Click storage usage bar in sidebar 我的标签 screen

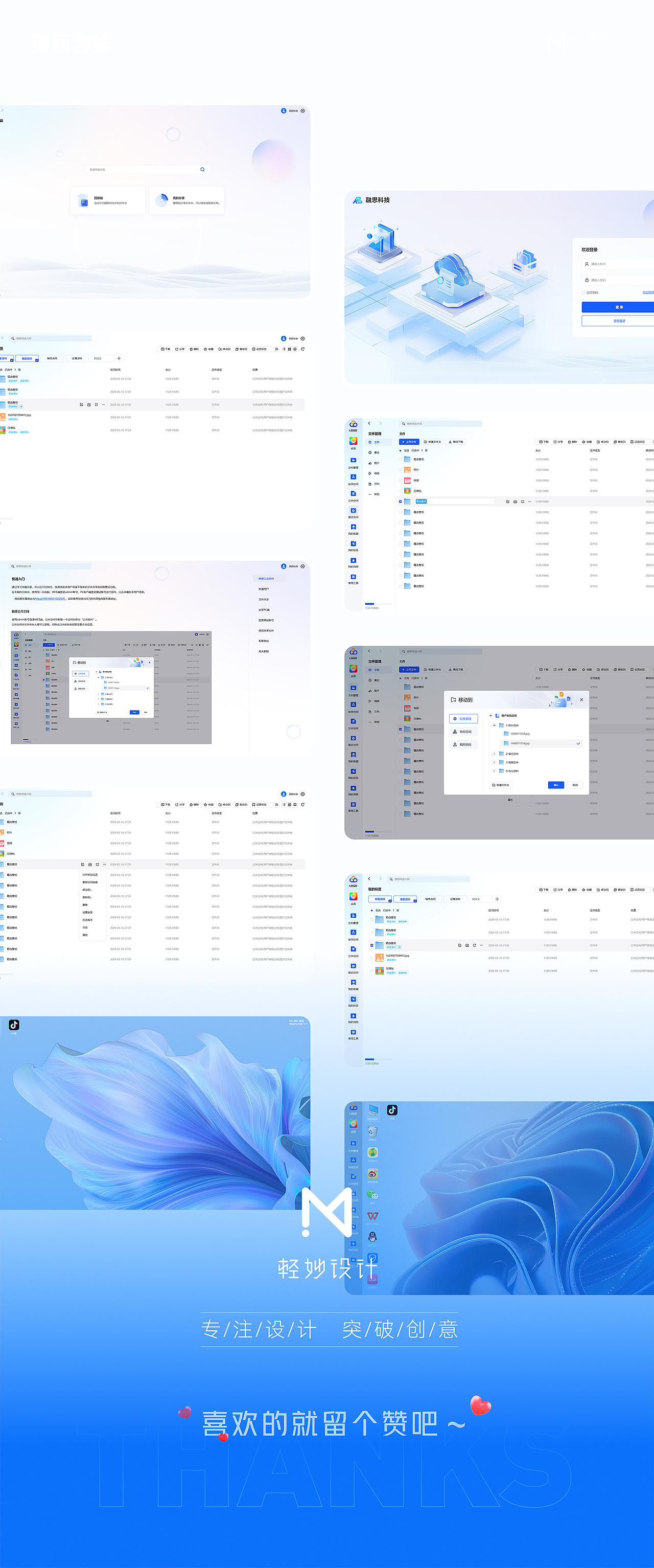[x=379, y=1059]
